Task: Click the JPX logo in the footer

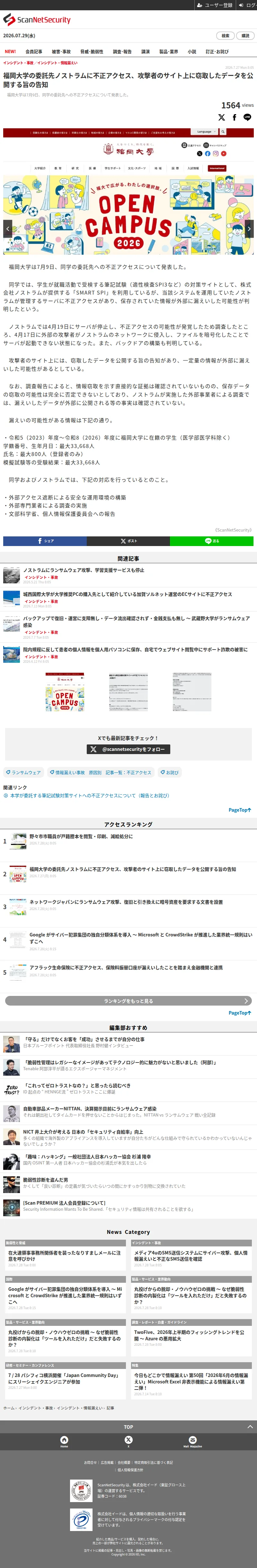Action: pyautogui.click(x=81, y=1491)
